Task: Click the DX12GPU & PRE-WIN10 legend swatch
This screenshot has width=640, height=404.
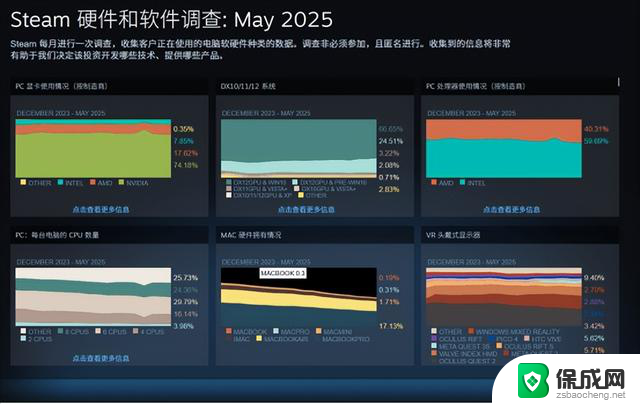Action: tap(295, 182)
